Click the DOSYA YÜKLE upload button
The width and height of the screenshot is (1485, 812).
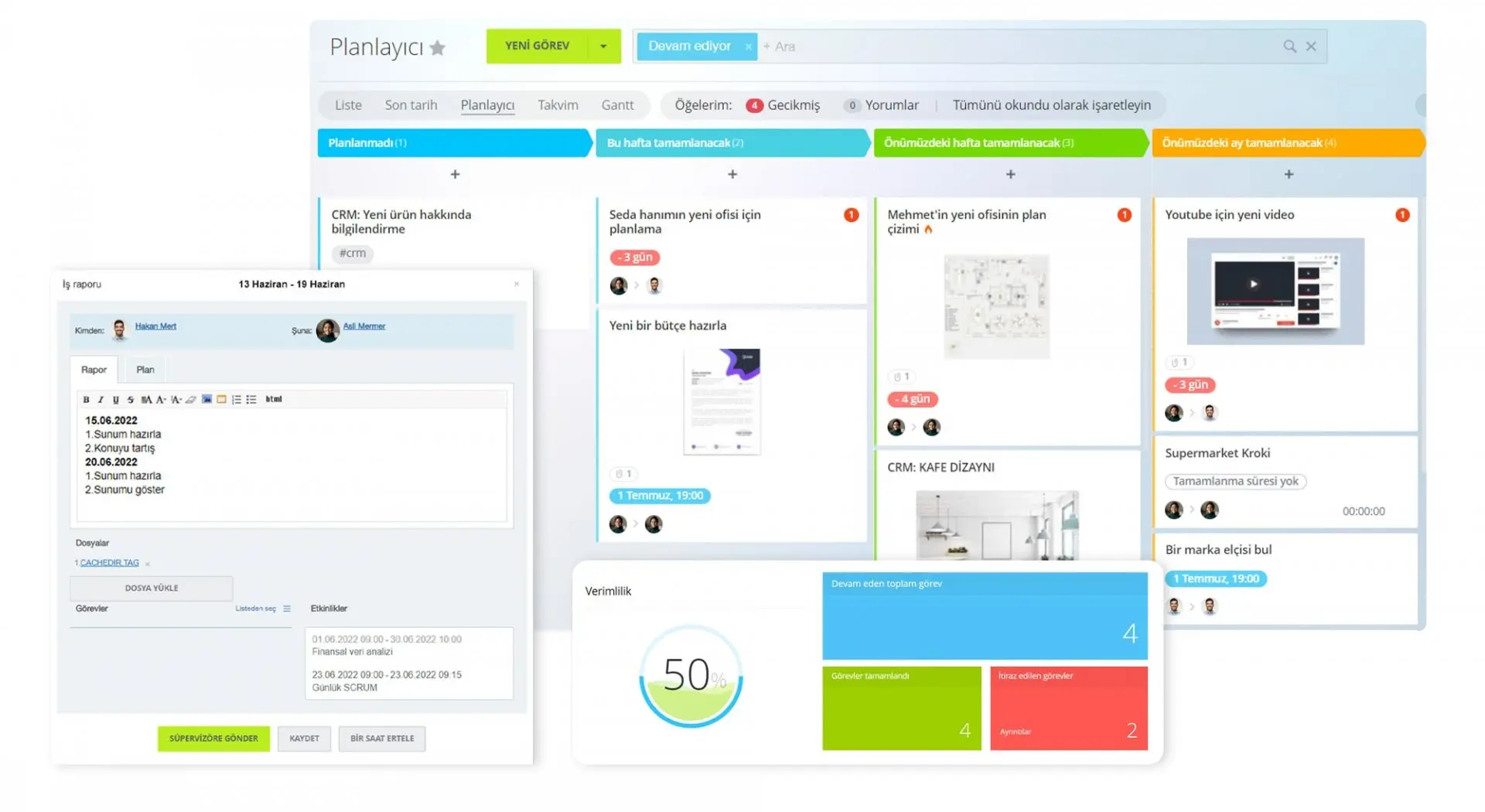click(152, 589)
